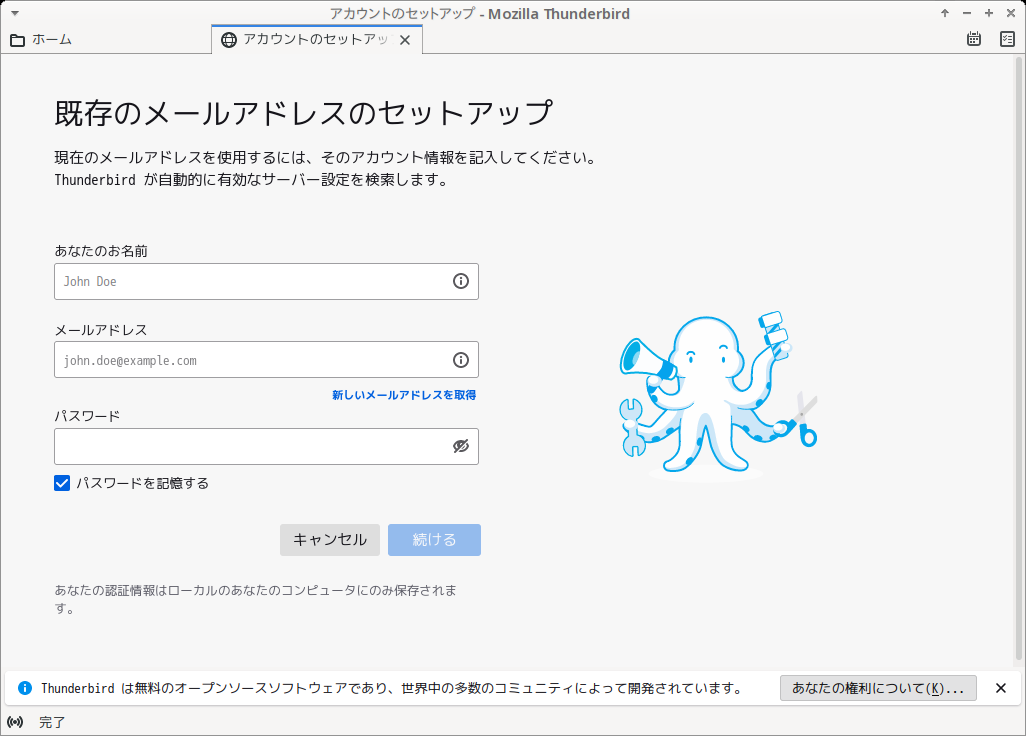Minimize the Thunderbird window
The image size is (1026, 736).
pyautogui.click(x=967, y=13)
